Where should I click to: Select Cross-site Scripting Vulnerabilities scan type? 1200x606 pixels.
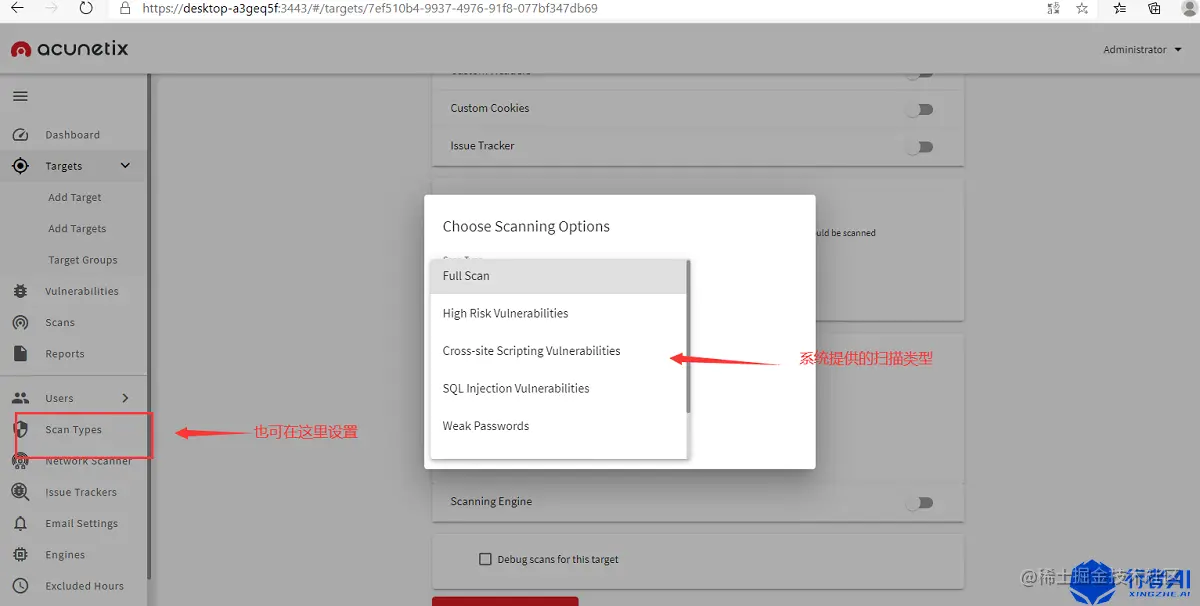click(x=558, y=351)
